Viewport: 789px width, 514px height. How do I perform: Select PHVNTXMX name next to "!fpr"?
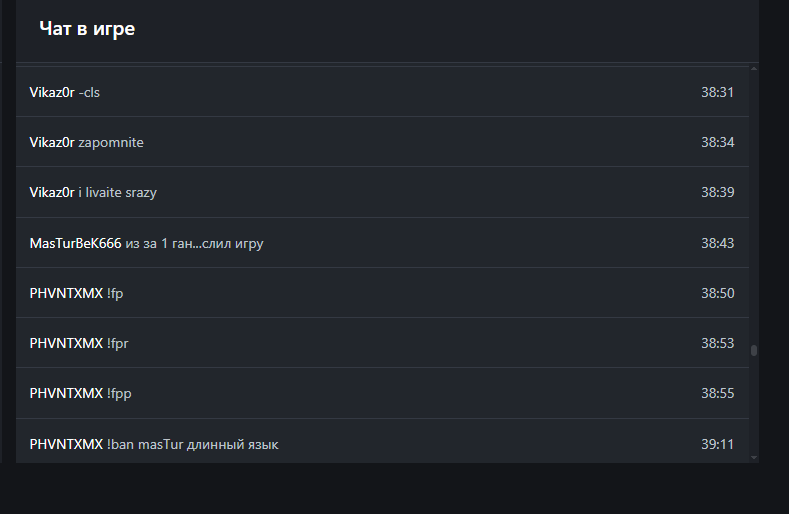pyautogui.click(x=66, y=343)
